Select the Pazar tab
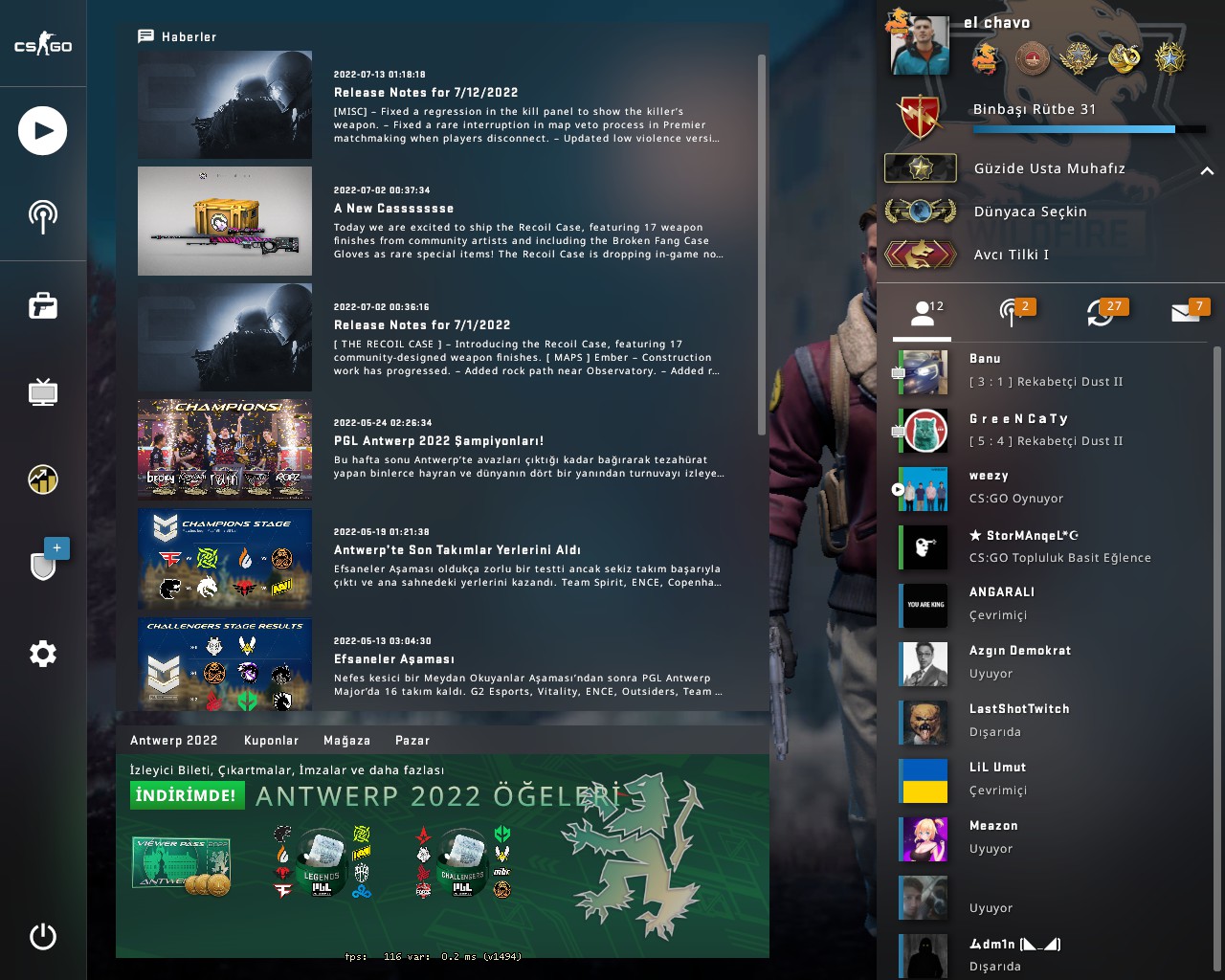This screenshot has height=980, width=1225. pyautogui.click(x=412, y=741)
